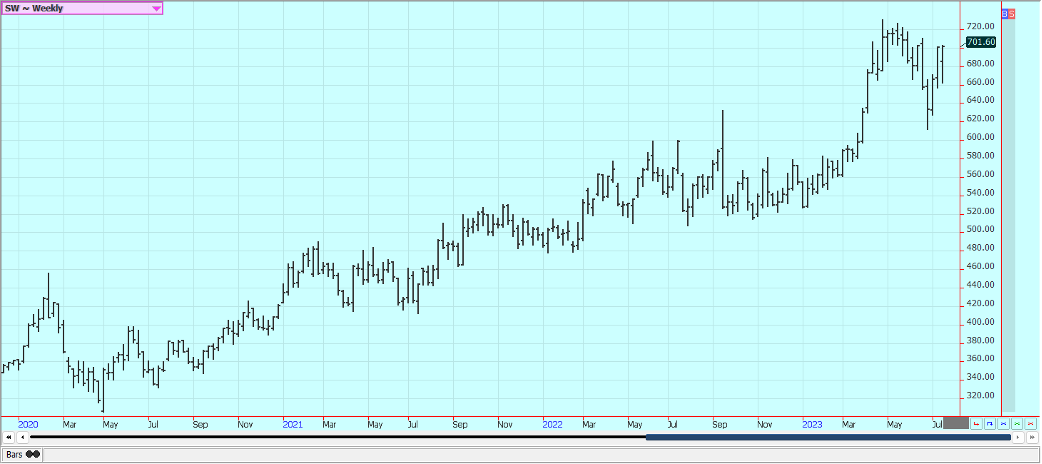Click the 680.00 price axis label
The image size is (1042, 464).
[x=980, y=64]
